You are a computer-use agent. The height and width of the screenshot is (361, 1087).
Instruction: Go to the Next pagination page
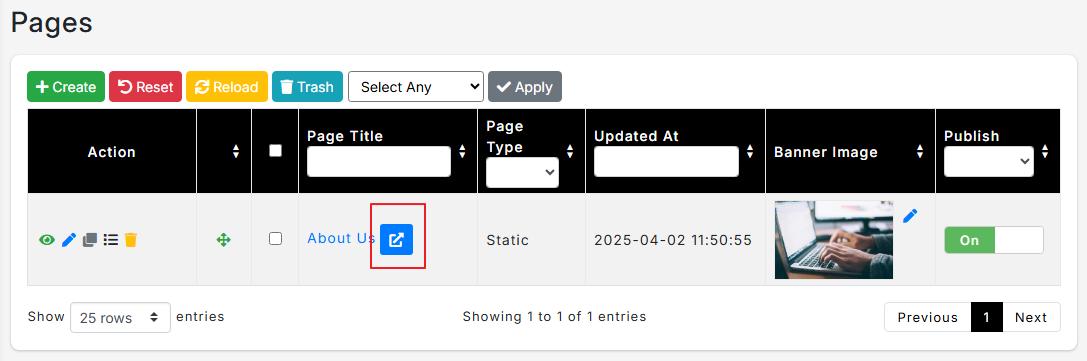click(1031, 317)
